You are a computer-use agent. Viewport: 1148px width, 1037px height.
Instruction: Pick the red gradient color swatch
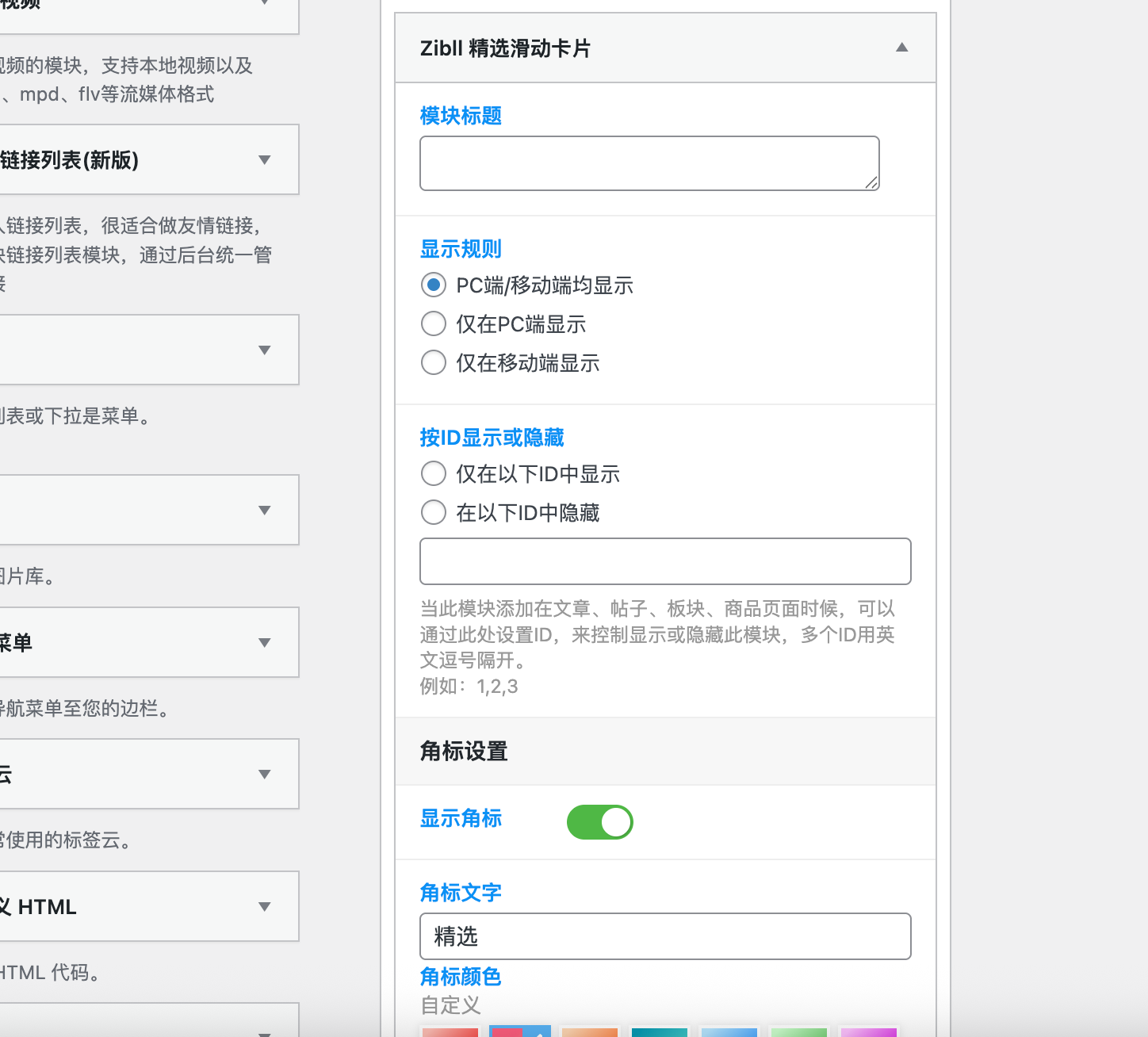click(450, 1031)
